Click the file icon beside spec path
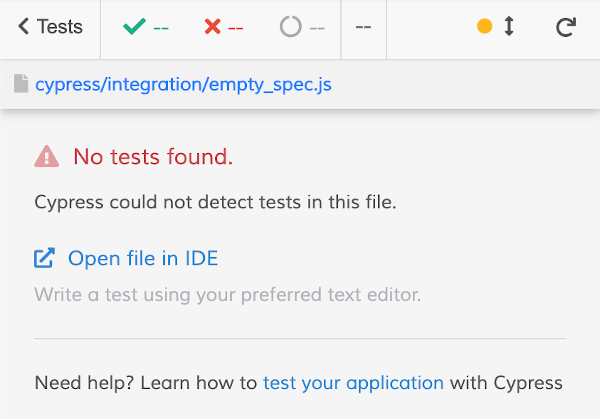The width and height of the screenshot is (600, 419). pos(21,85)
